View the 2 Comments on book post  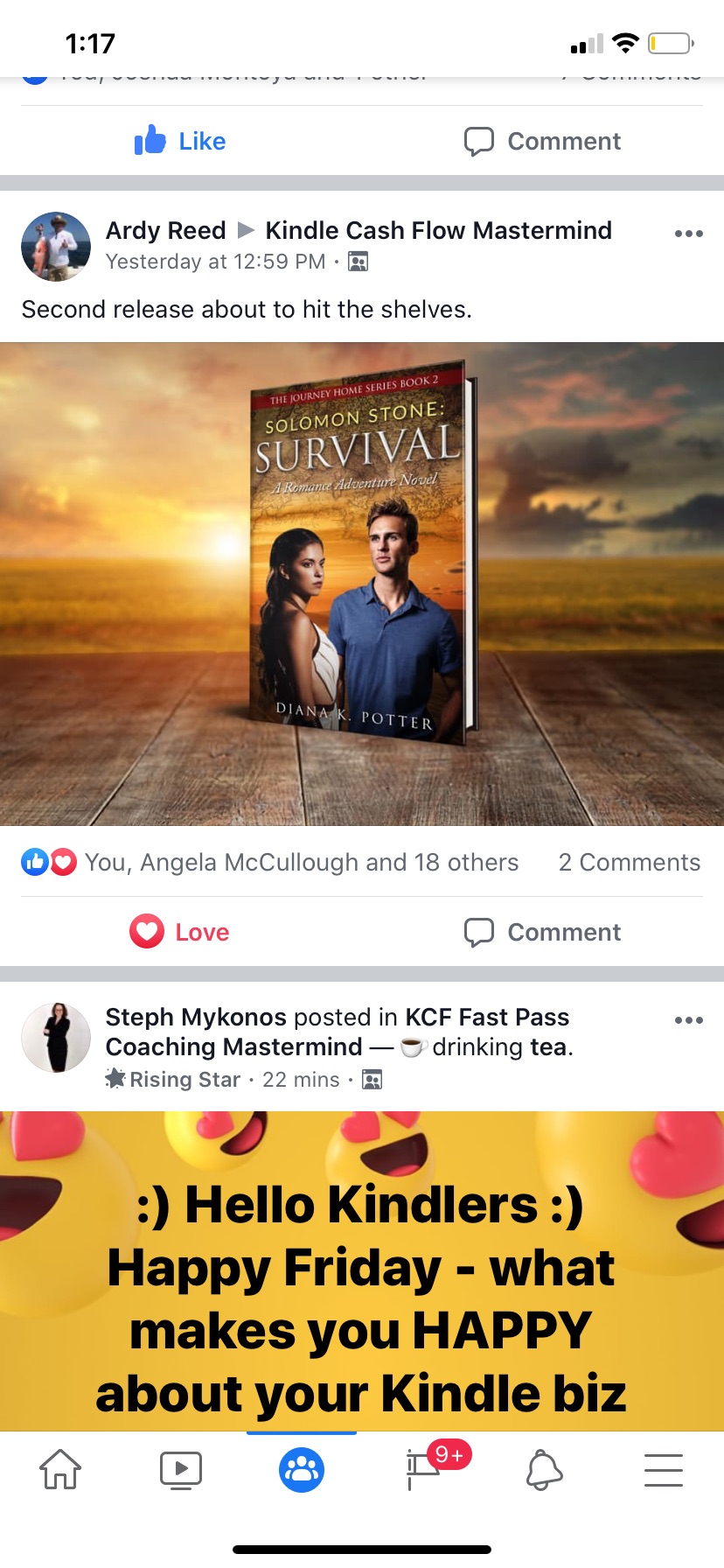pos(630,862)
